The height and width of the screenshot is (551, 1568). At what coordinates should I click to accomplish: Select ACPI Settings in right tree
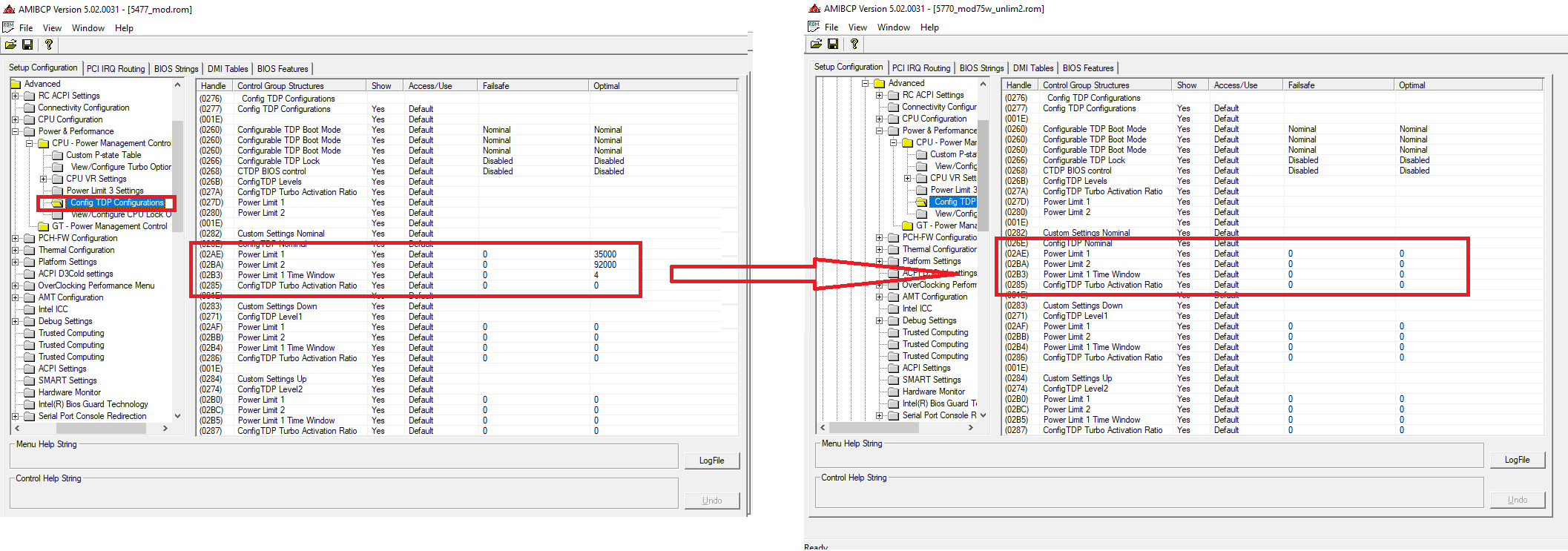click(926, 368)
